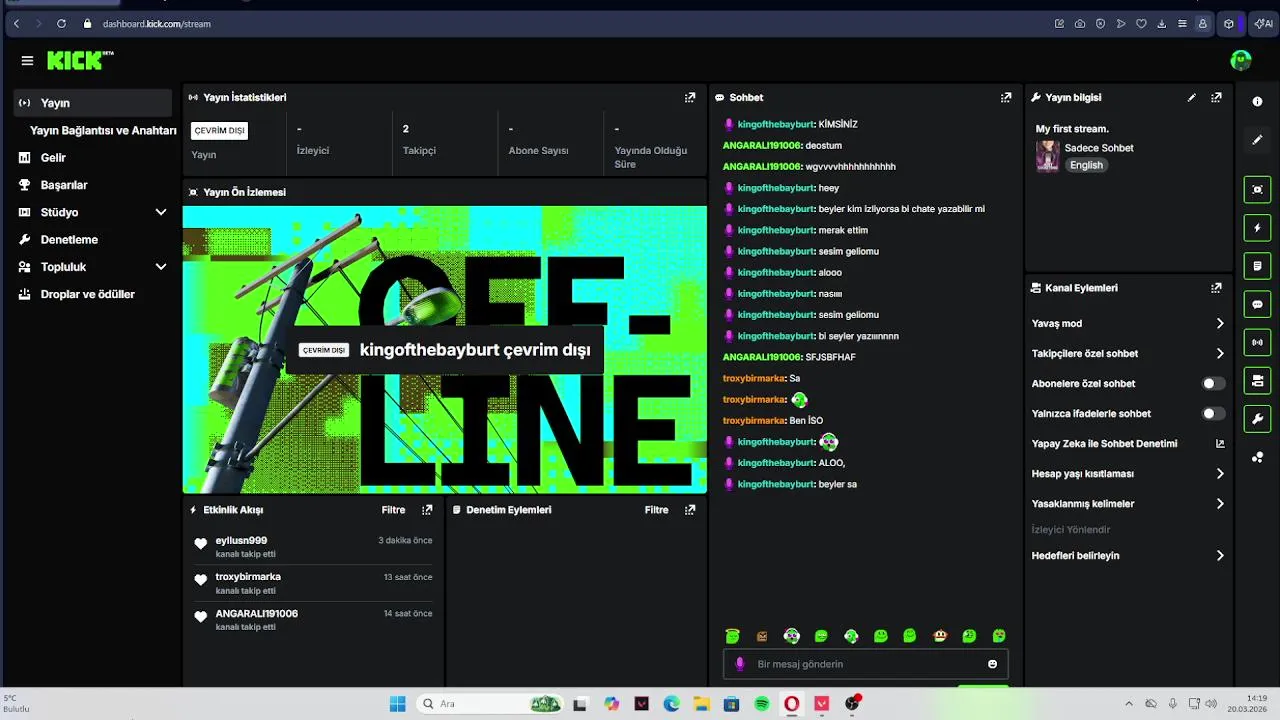Click the purple identity badge in message box

(x=740, y=664)
